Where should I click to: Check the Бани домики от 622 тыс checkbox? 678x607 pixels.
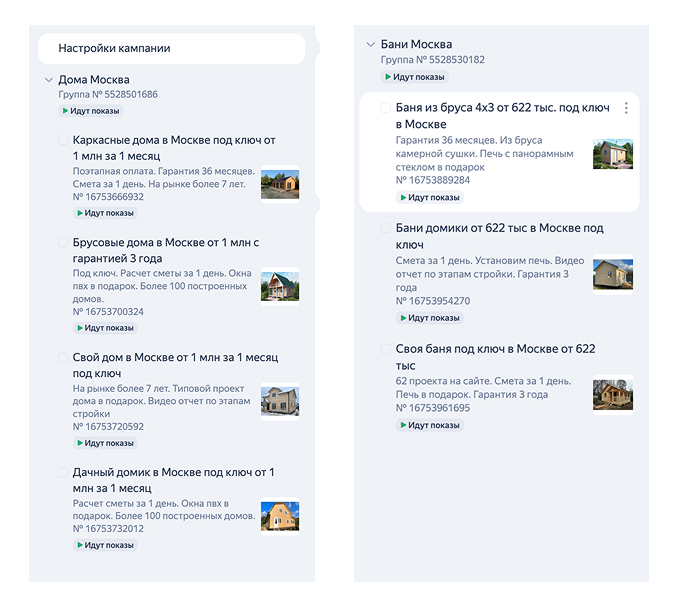point(385,228)
